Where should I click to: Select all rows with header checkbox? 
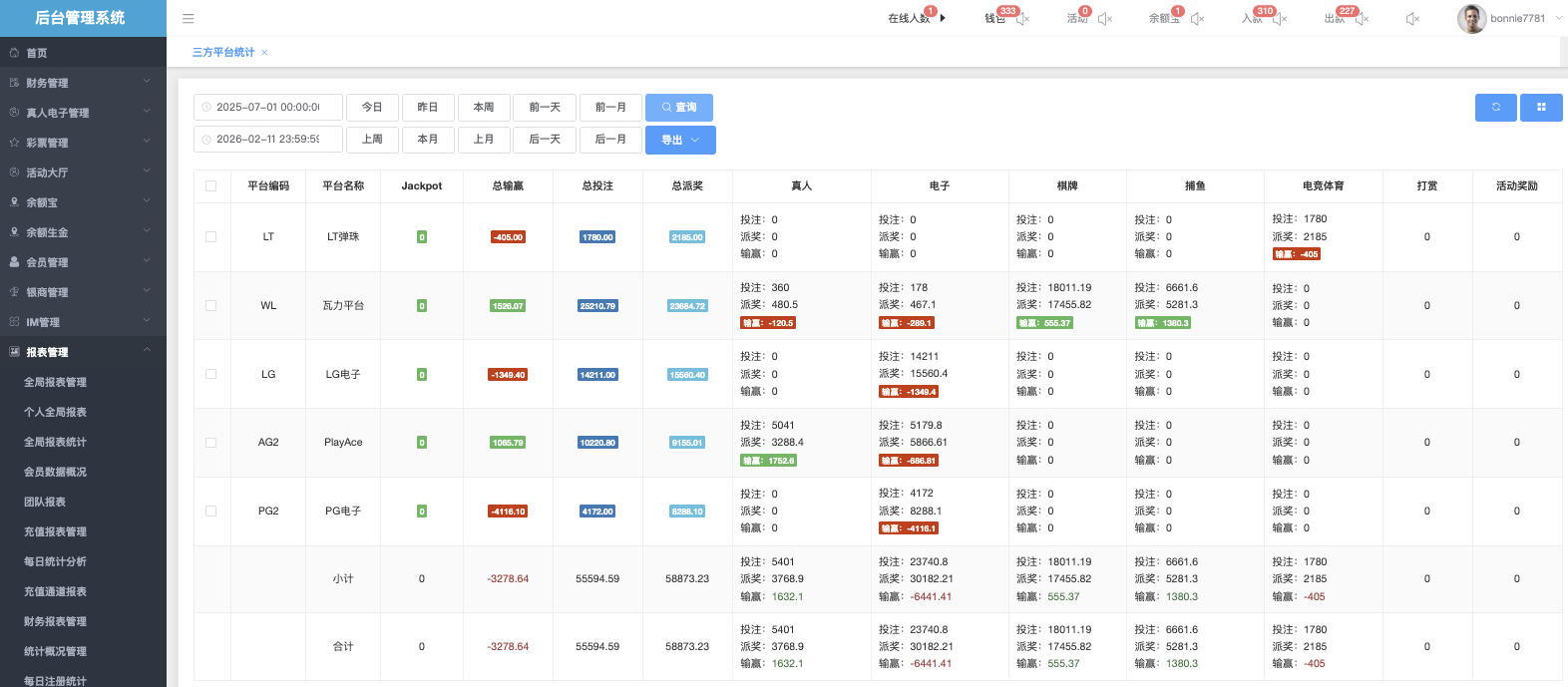[210, 186]
